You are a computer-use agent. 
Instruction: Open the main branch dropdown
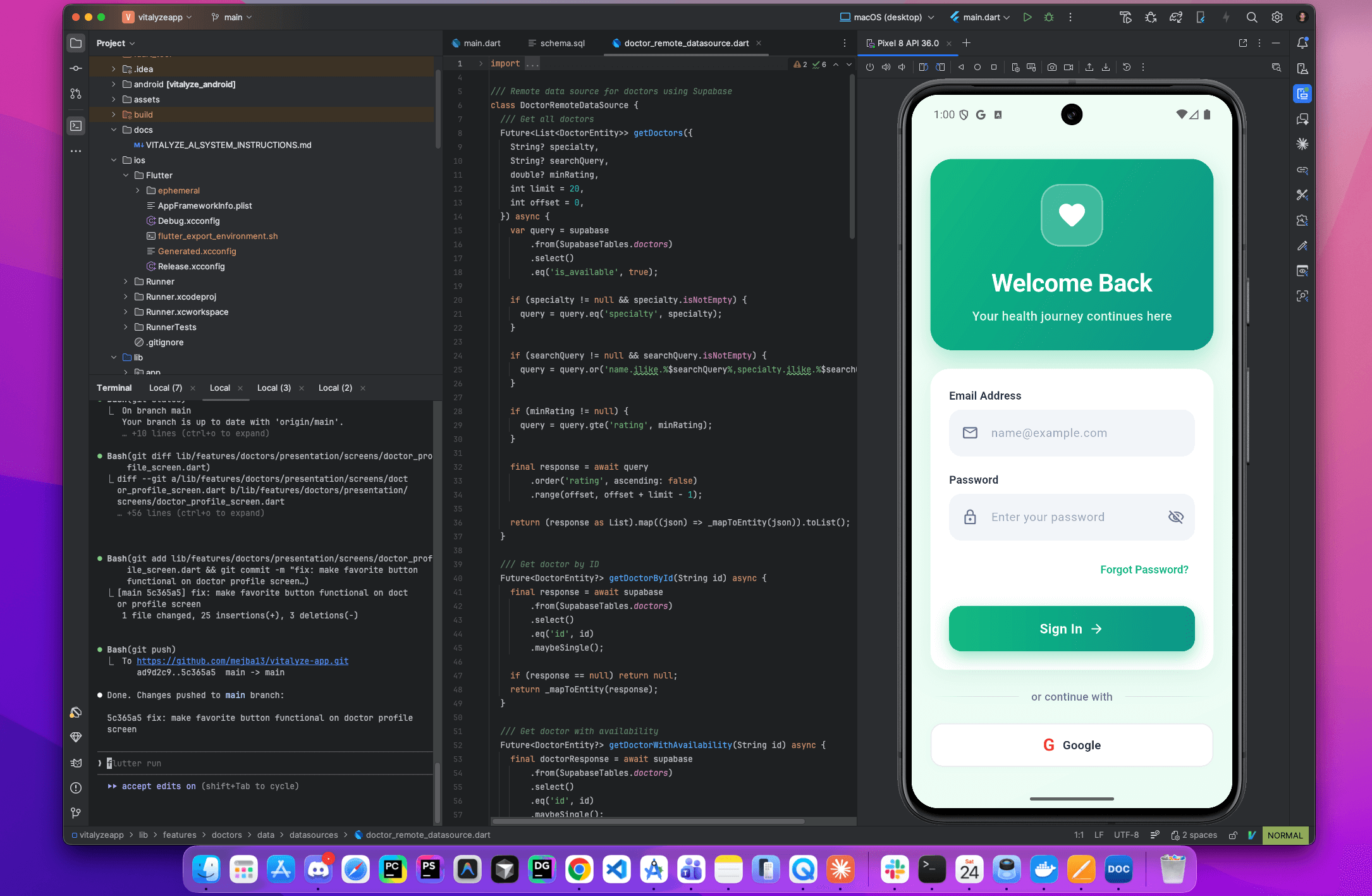pos(231,17)
